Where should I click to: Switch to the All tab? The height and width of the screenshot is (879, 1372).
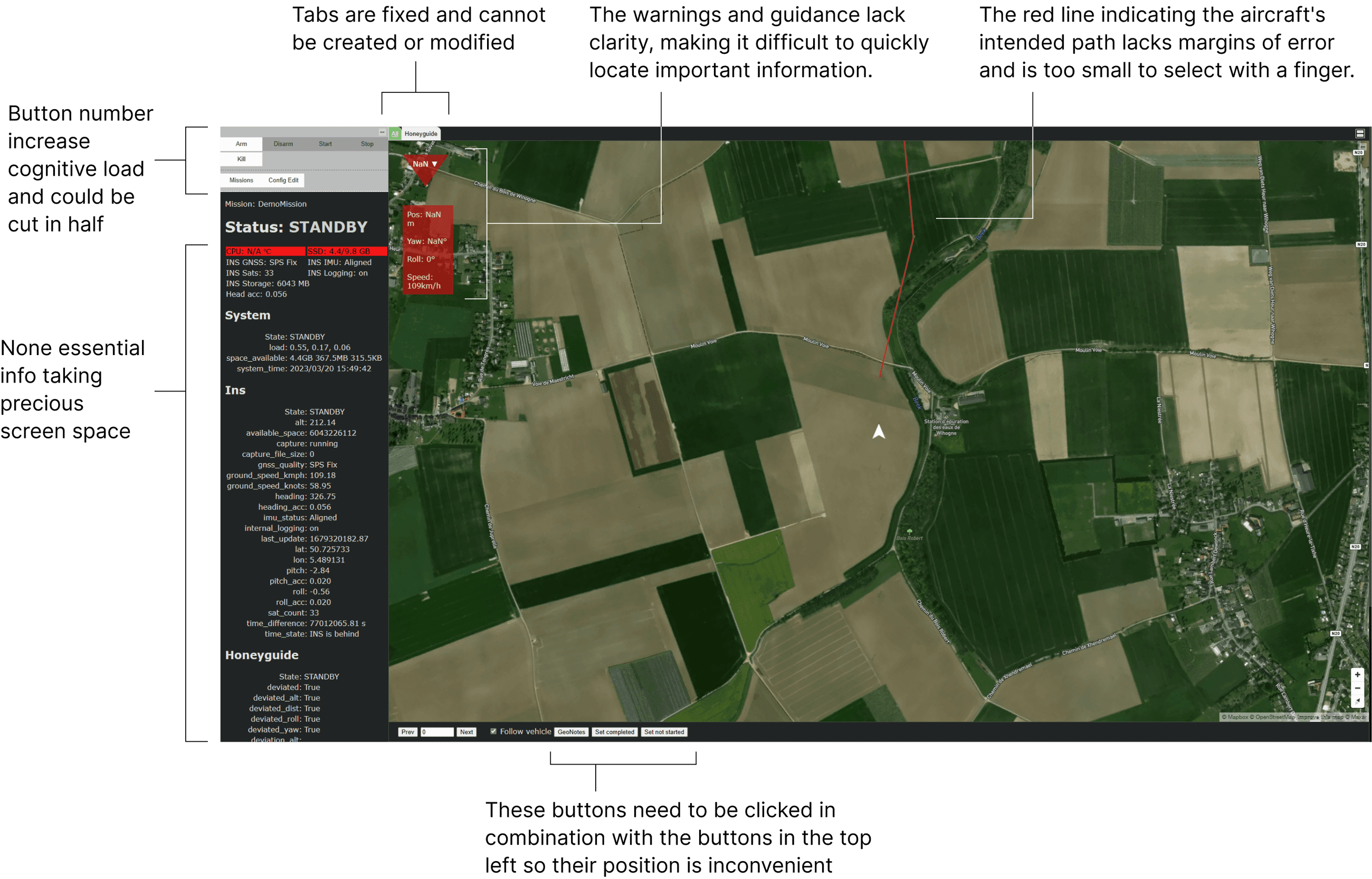[394, 133]
